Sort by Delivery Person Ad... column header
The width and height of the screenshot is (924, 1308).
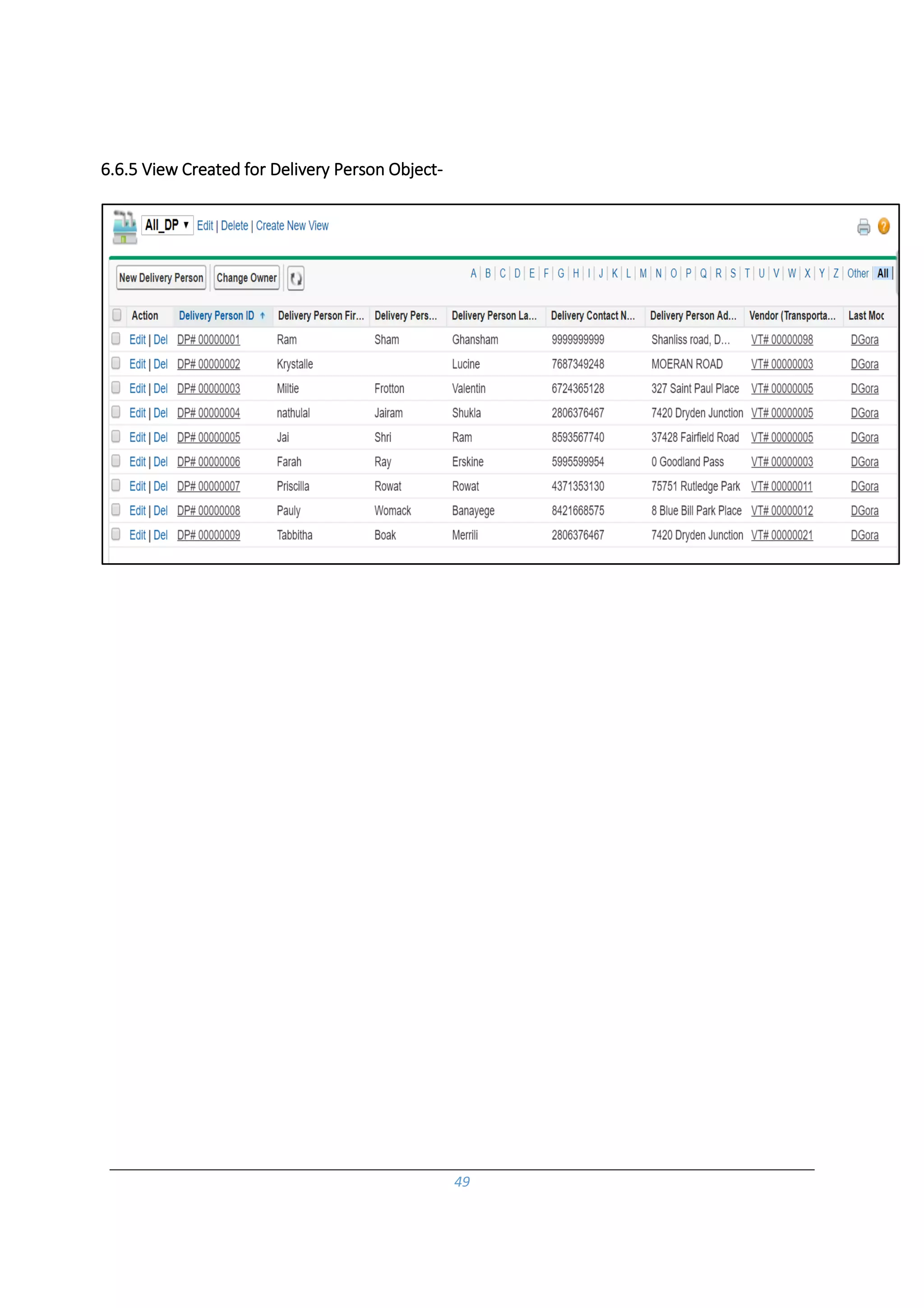click(693, 315)
